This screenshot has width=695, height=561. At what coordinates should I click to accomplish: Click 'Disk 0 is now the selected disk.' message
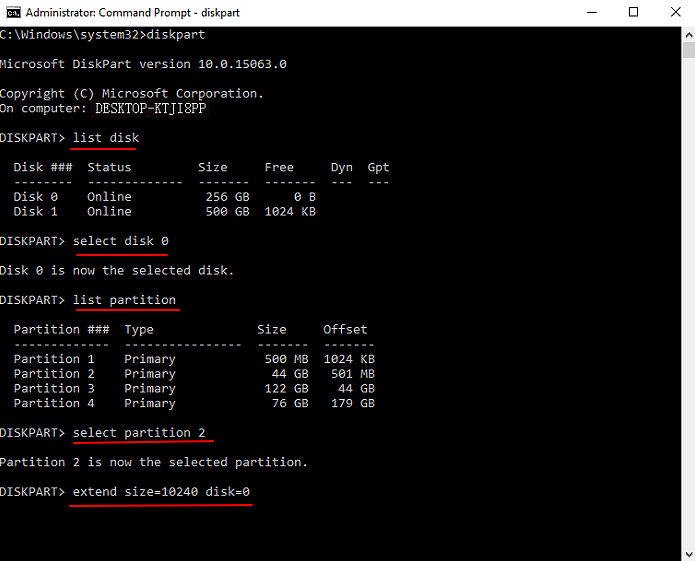click(117, 270)
